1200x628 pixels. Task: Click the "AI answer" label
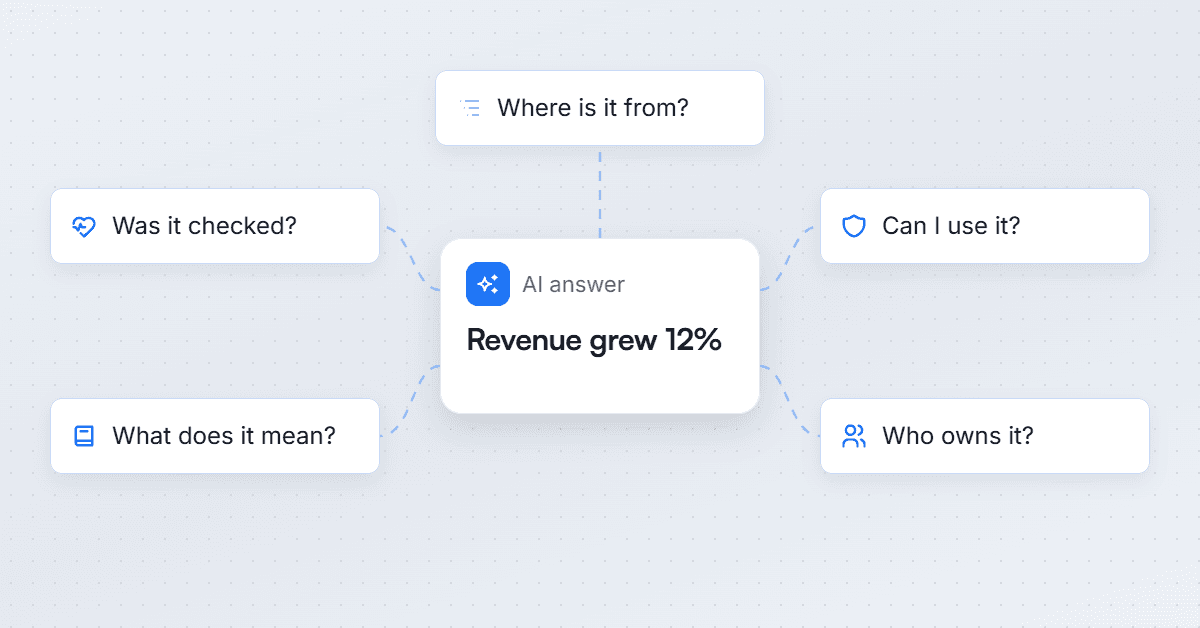click(x=574, y=285)
